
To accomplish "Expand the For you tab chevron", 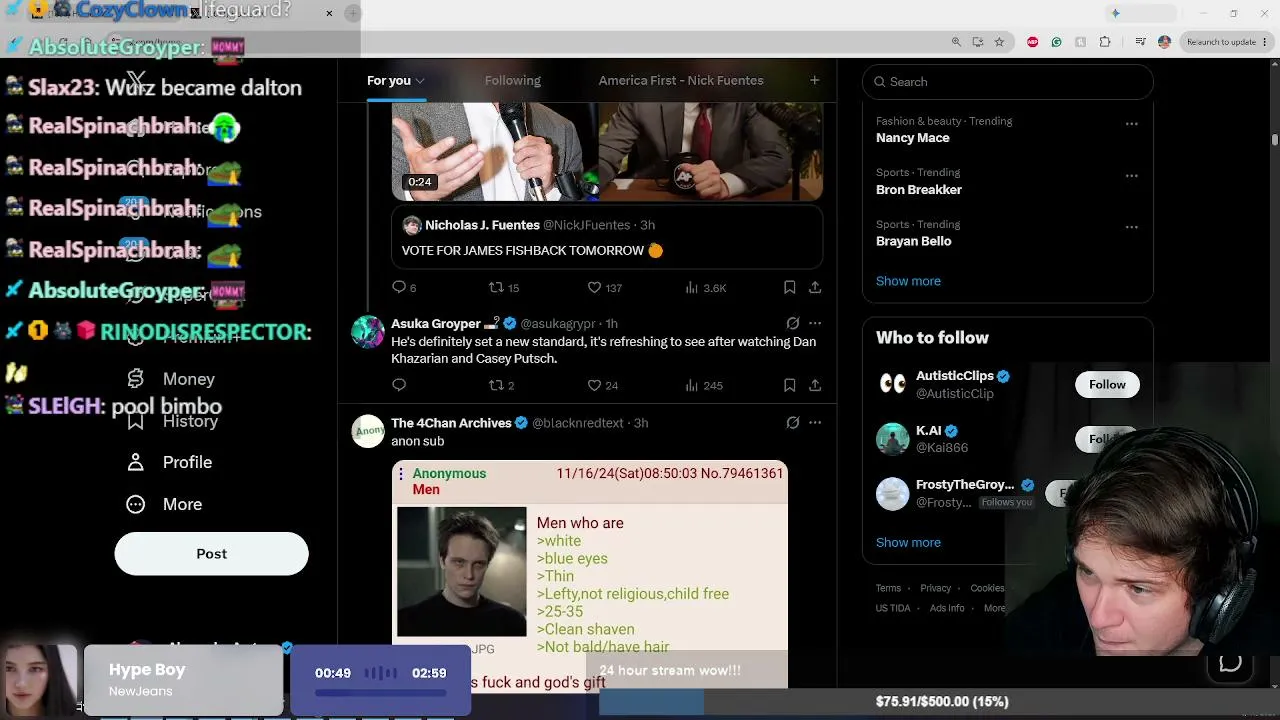I will point(420,80).
